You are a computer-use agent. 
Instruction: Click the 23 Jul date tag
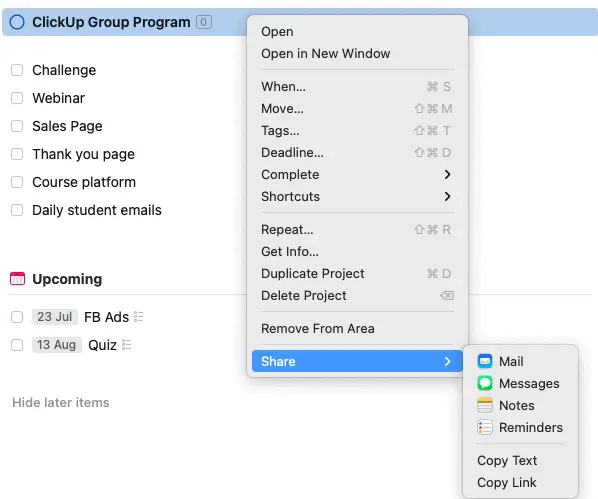click(55, 317)
